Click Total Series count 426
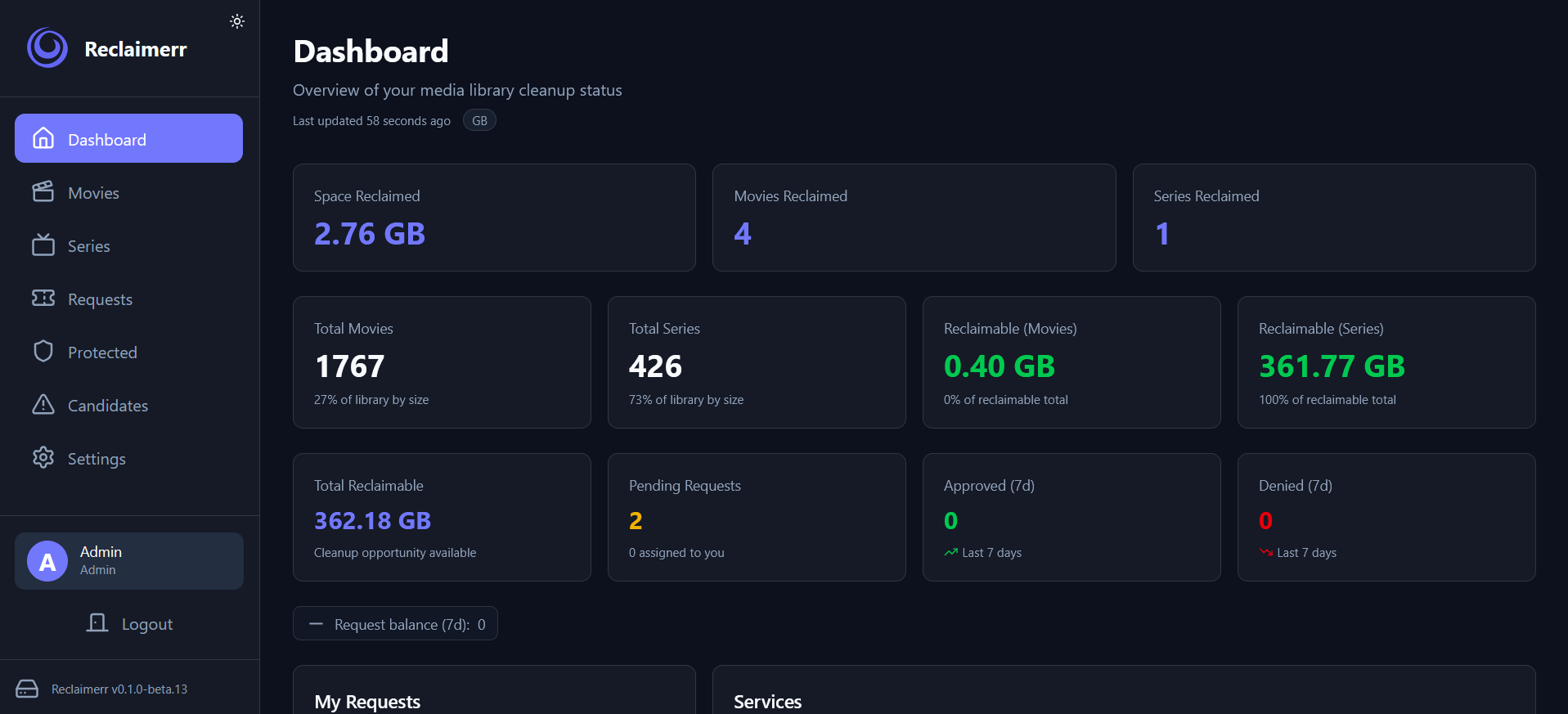This screenshot has width=1568, height=714. tap(655, 366)
